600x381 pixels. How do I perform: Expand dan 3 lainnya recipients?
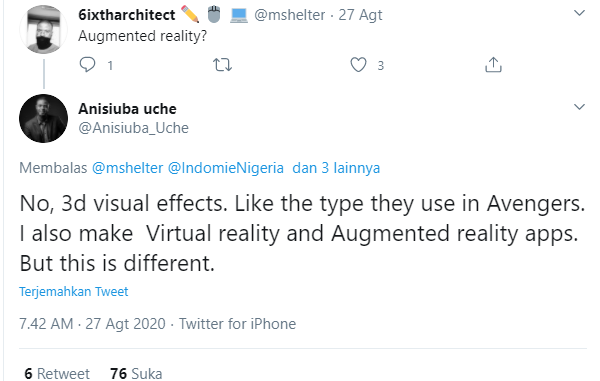[336, 168]
